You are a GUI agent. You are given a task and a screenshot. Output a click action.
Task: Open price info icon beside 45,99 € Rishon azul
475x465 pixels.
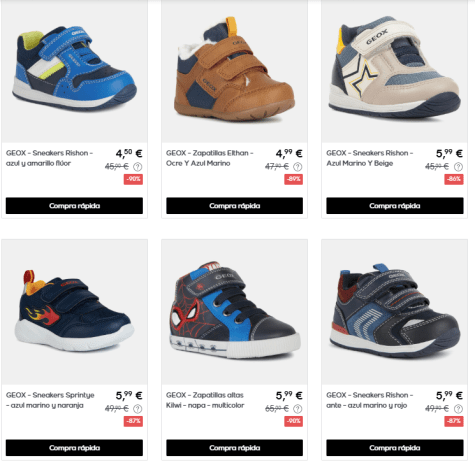pyautogui.click(x=138, y=166)
